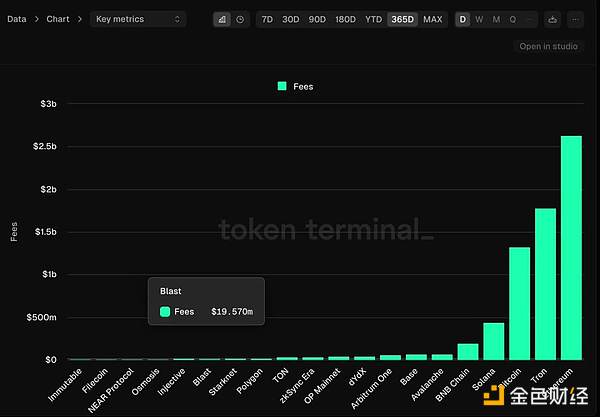The width and height of the screenshot is (600, 417).
Task: Switch to the time series clock icon
Action: click(x=240, y=19)
